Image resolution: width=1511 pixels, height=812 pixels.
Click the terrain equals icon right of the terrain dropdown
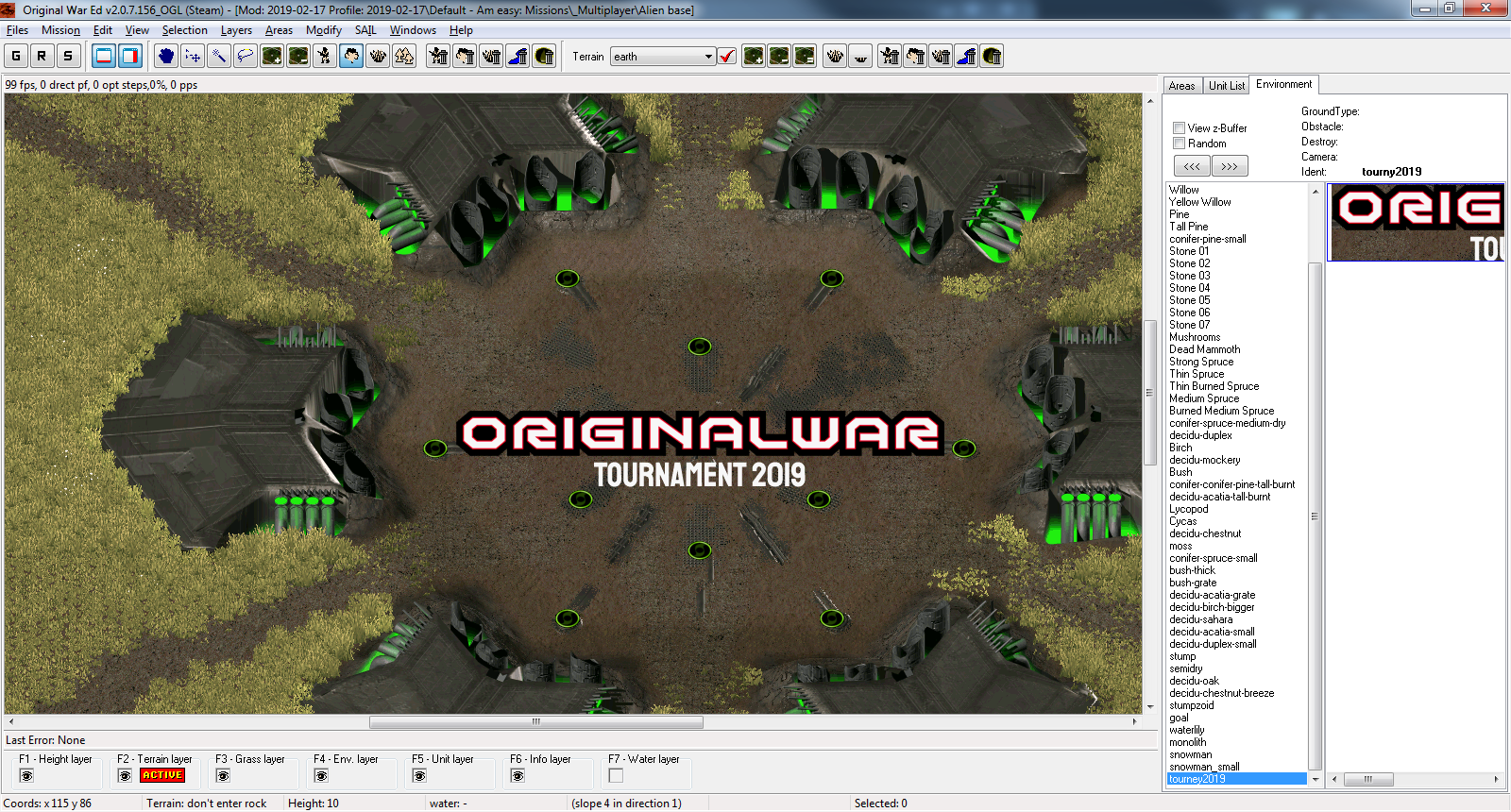tap(805, 56)
